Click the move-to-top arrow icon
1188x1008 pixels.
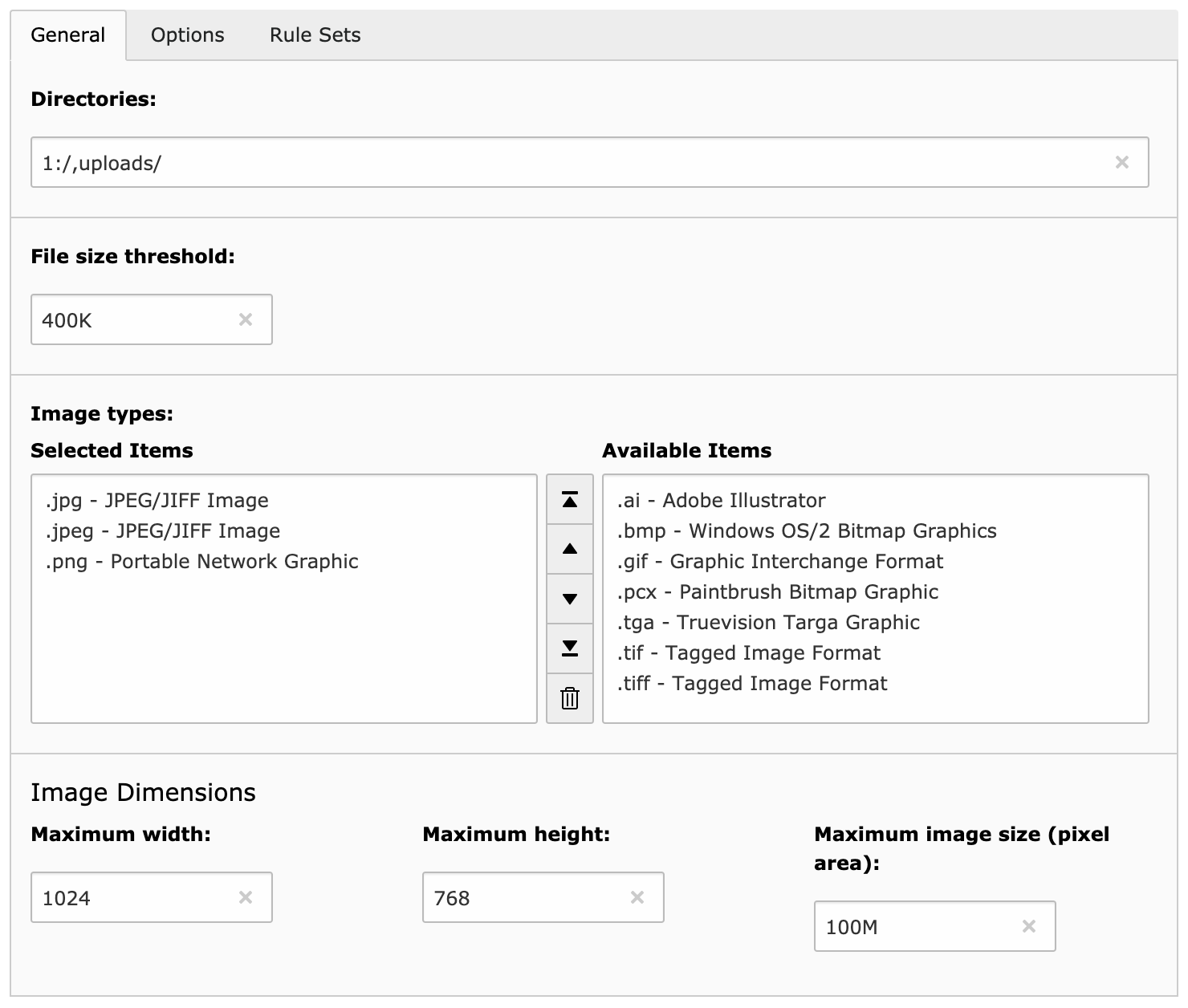pos(570,499)
